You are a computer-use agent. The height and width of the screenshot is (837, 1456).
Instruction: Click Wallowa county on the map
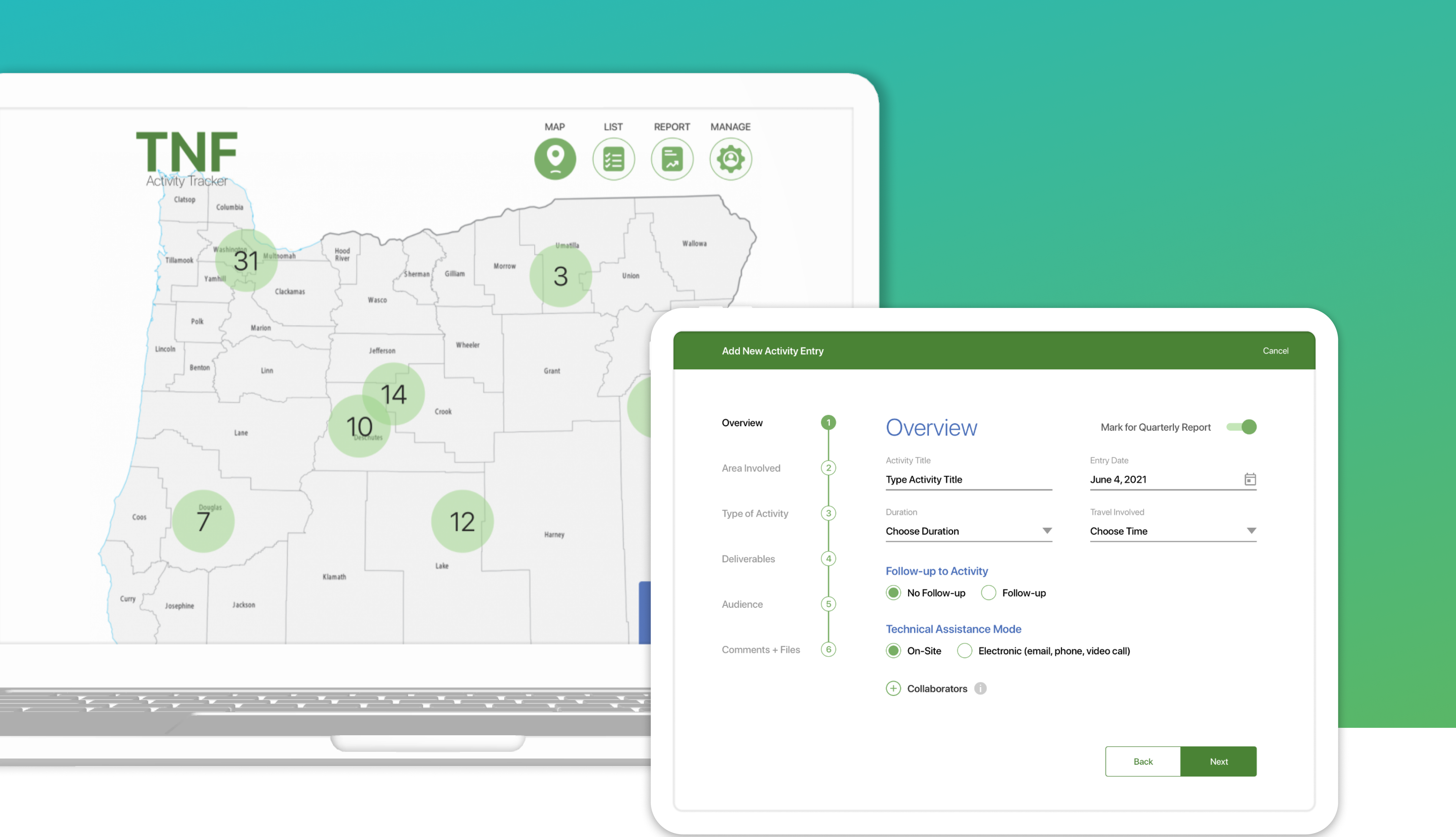coord(694,244)
